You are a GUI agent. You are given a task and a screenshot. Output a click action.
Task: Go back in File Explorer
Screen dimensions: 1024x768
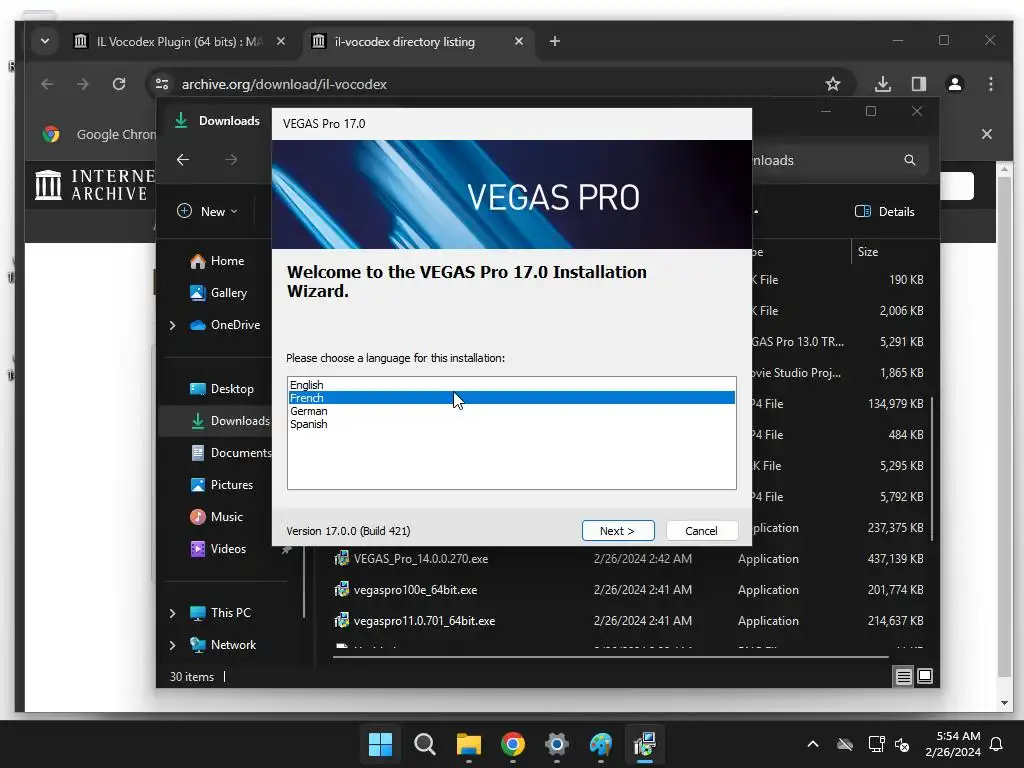click(183, 159)
